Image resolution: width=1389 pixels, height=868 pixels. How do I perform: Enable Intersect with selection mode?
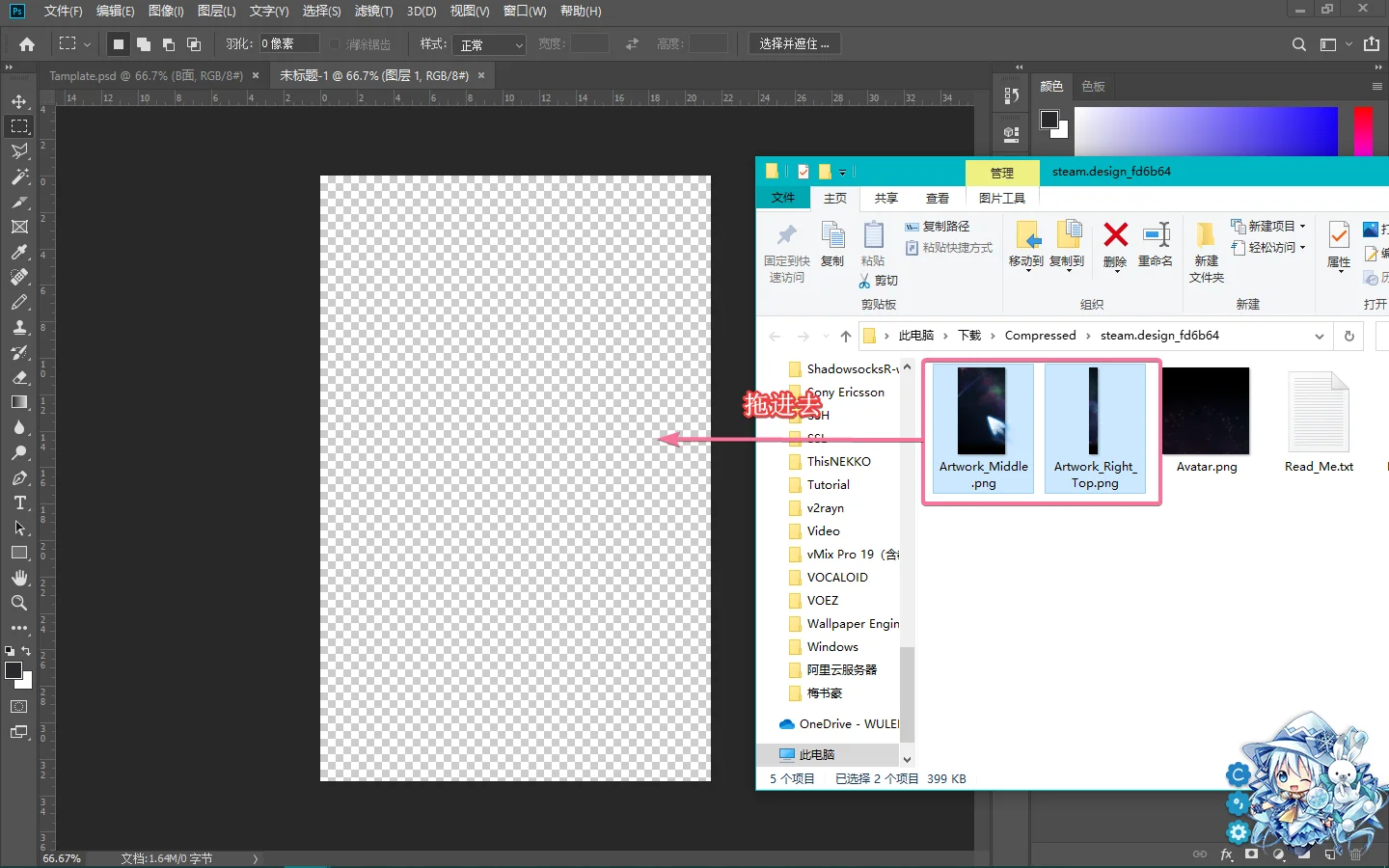pyautogui.click(x=194, y=44)
